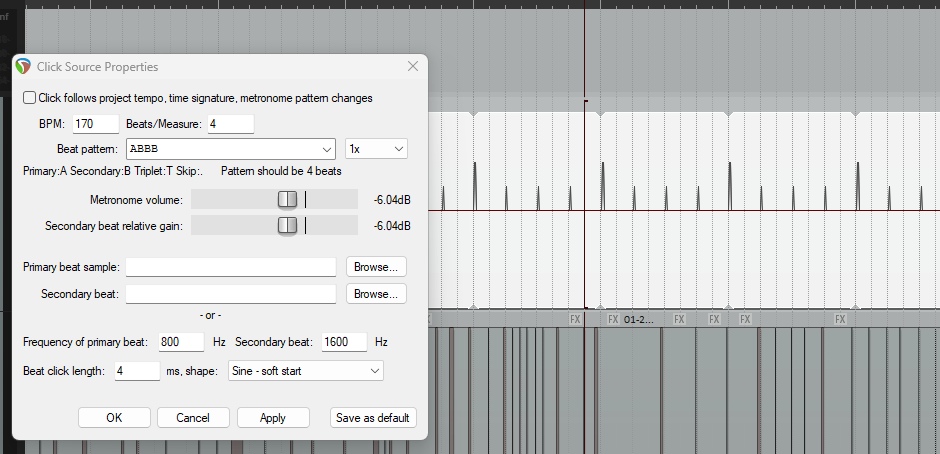Click the FX button left of the playhead
Screen dimensions: 940x454
575,320
